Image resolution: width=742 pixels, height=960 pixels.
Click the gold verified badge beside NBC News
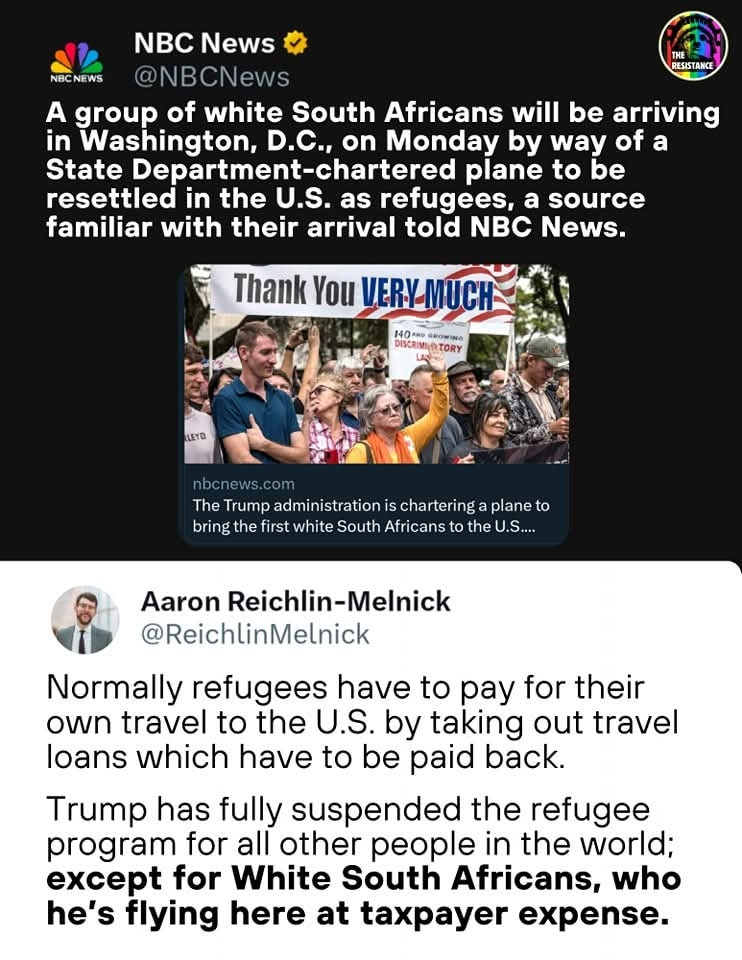295,43
